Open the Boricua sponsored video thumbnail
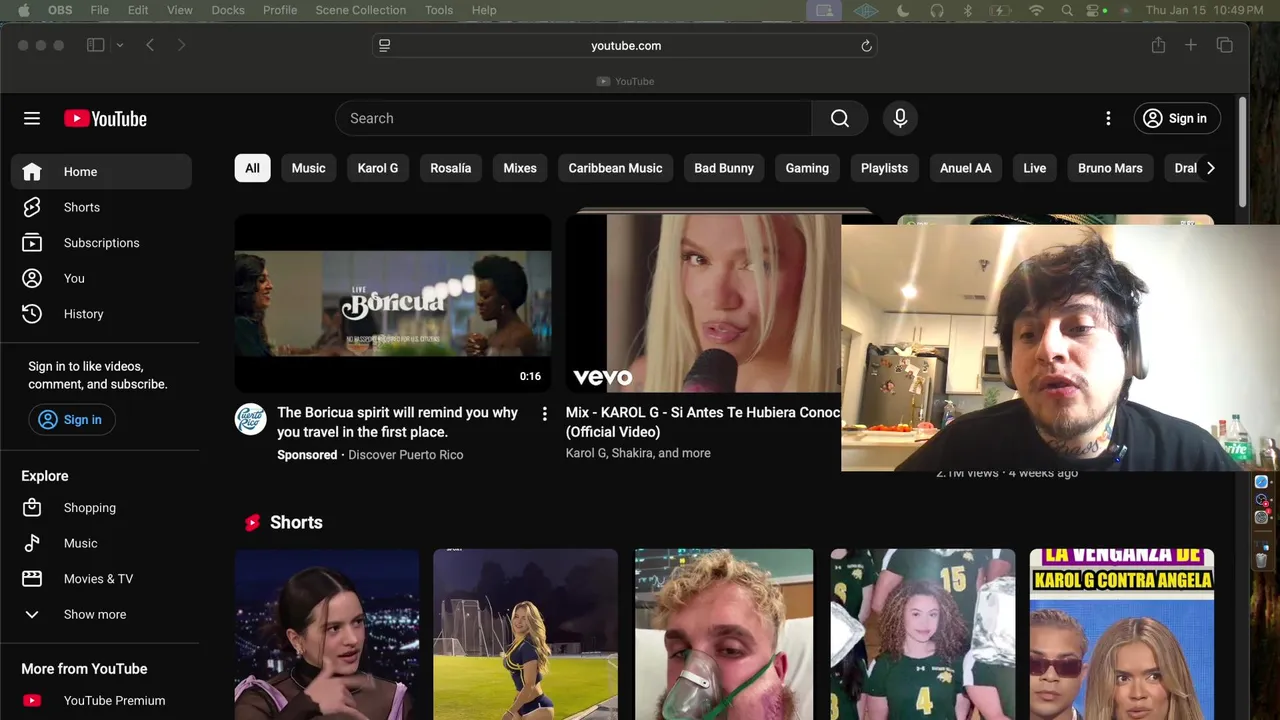 coord(393,303)
